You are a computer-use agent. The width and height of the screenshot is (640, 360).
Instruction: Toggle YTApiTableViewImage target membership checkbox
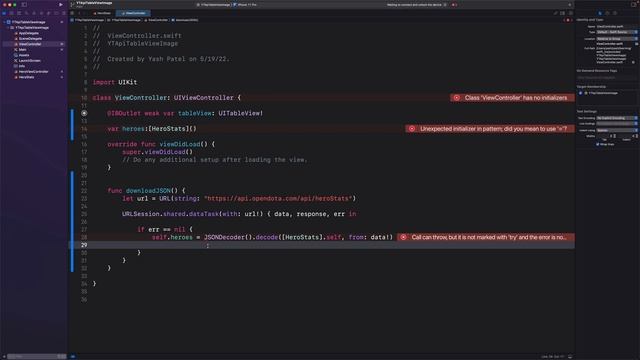pyautogui.click(x=580, y=93)
